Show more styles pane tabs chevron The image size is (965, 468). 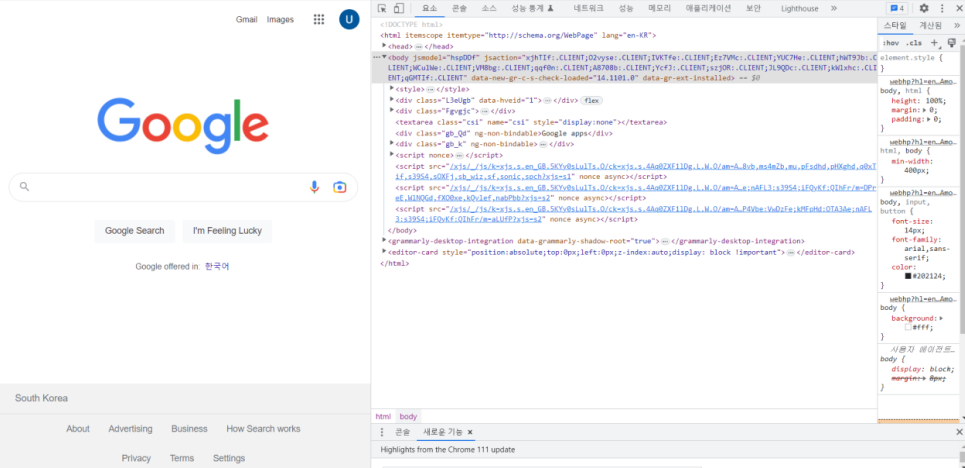coord(957,25)
